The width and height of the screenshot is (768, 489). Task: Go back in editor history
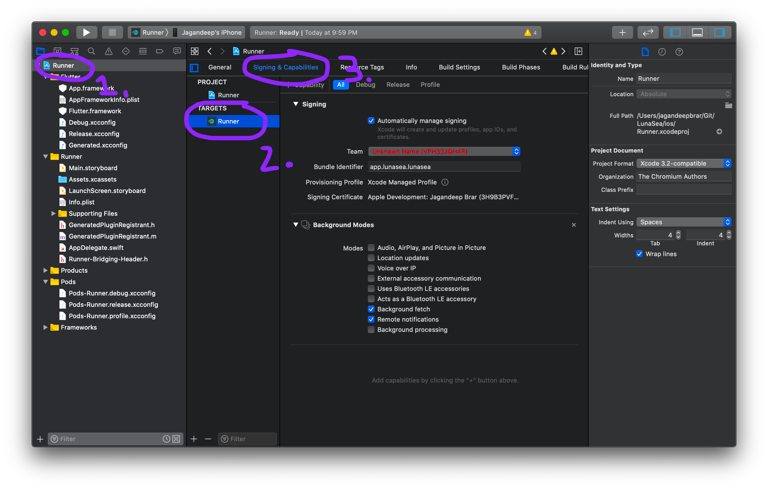click(x=210, y=51)
